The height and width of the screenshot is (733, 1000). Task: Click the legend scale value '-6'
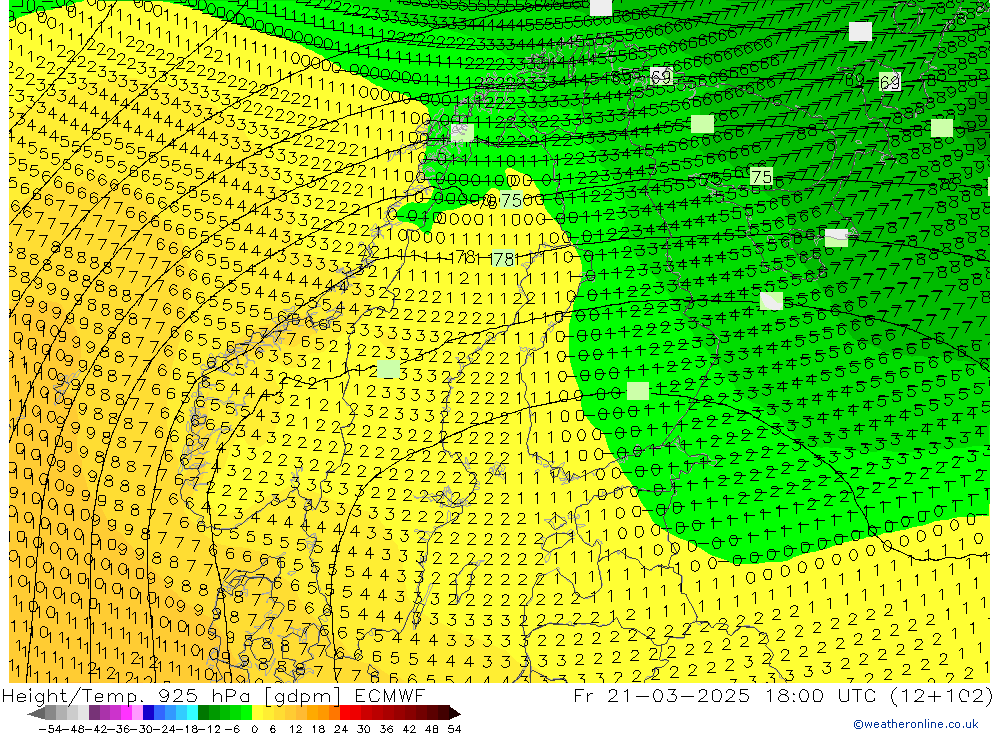click(232, 729)
